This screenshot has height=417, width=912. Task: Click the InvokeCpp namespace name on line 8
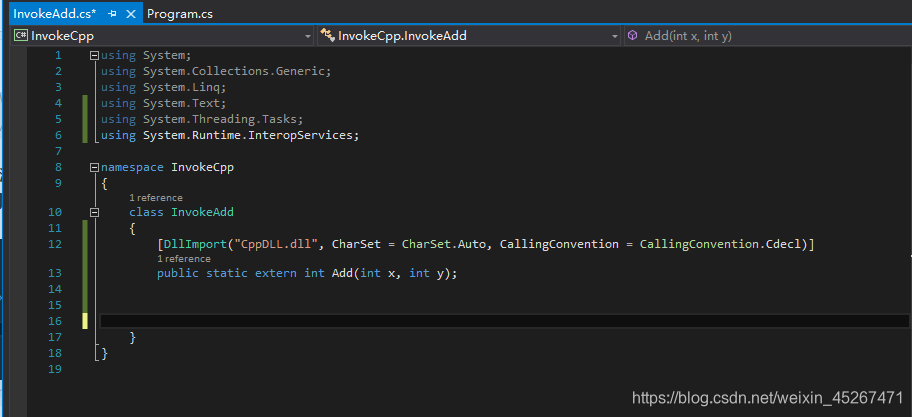(x=202, y=167)
